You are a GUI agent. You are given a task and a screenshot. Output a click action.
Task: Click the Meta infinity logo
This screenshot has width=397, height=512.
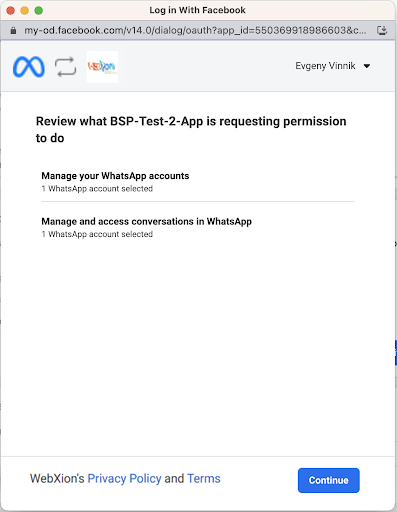(29, 67)
